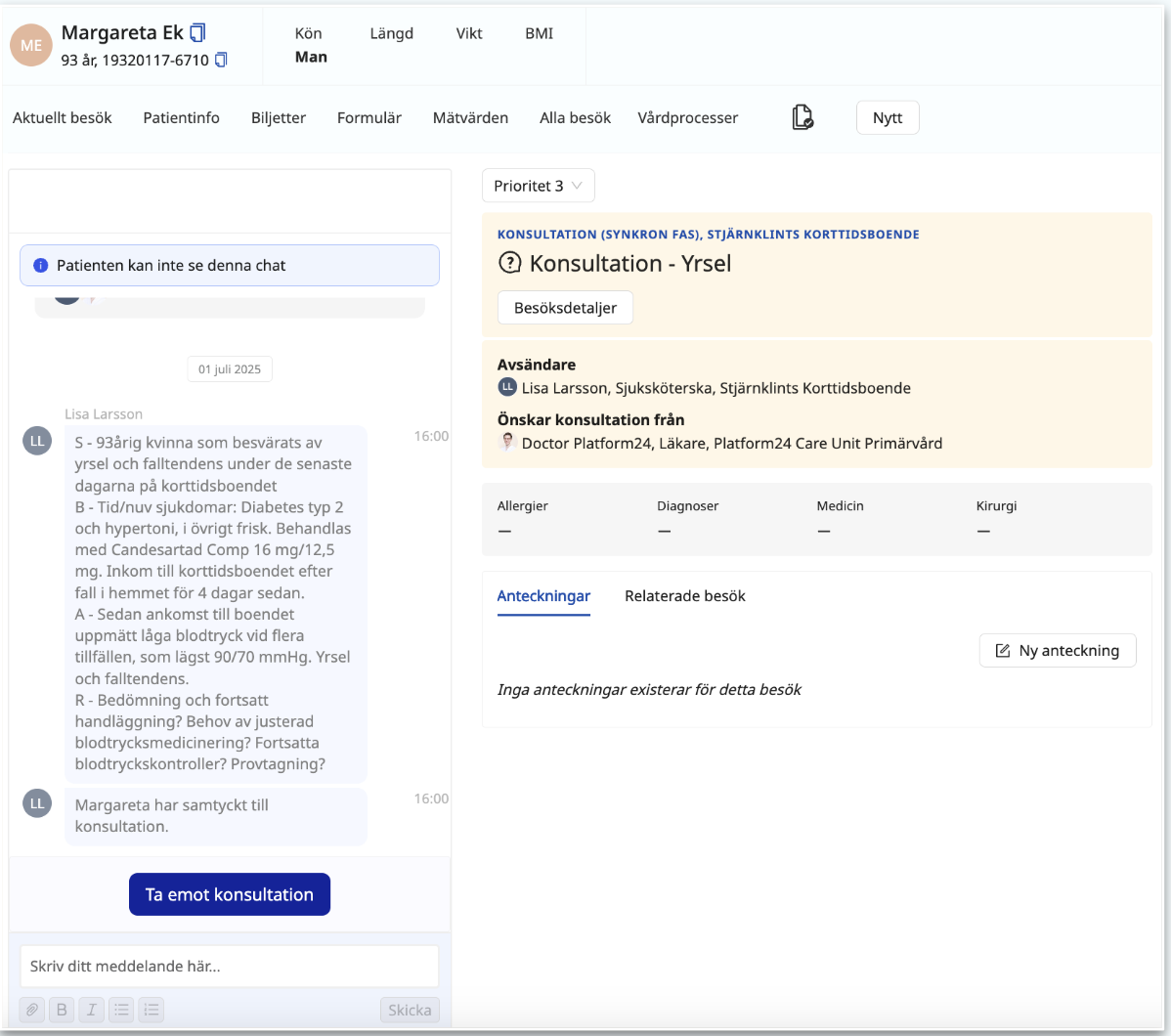Click BMI label in header
This screenshot has width=1171, height=1036.
540,33
